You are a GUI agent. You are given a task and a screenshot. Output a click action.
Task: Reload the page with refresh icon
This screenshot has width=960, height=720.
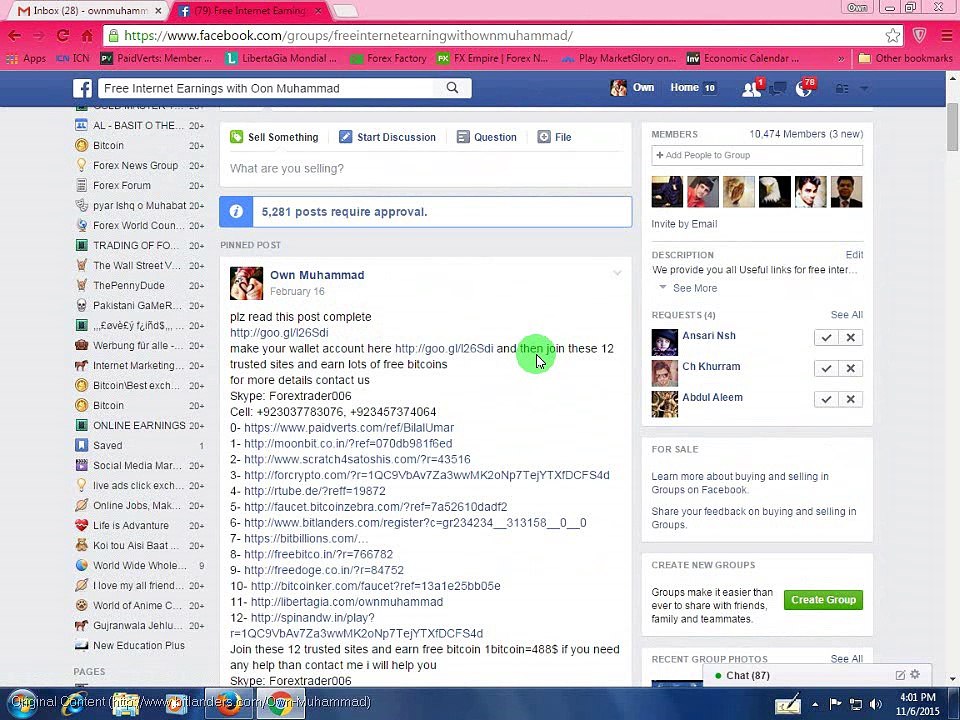click(62, 36)
